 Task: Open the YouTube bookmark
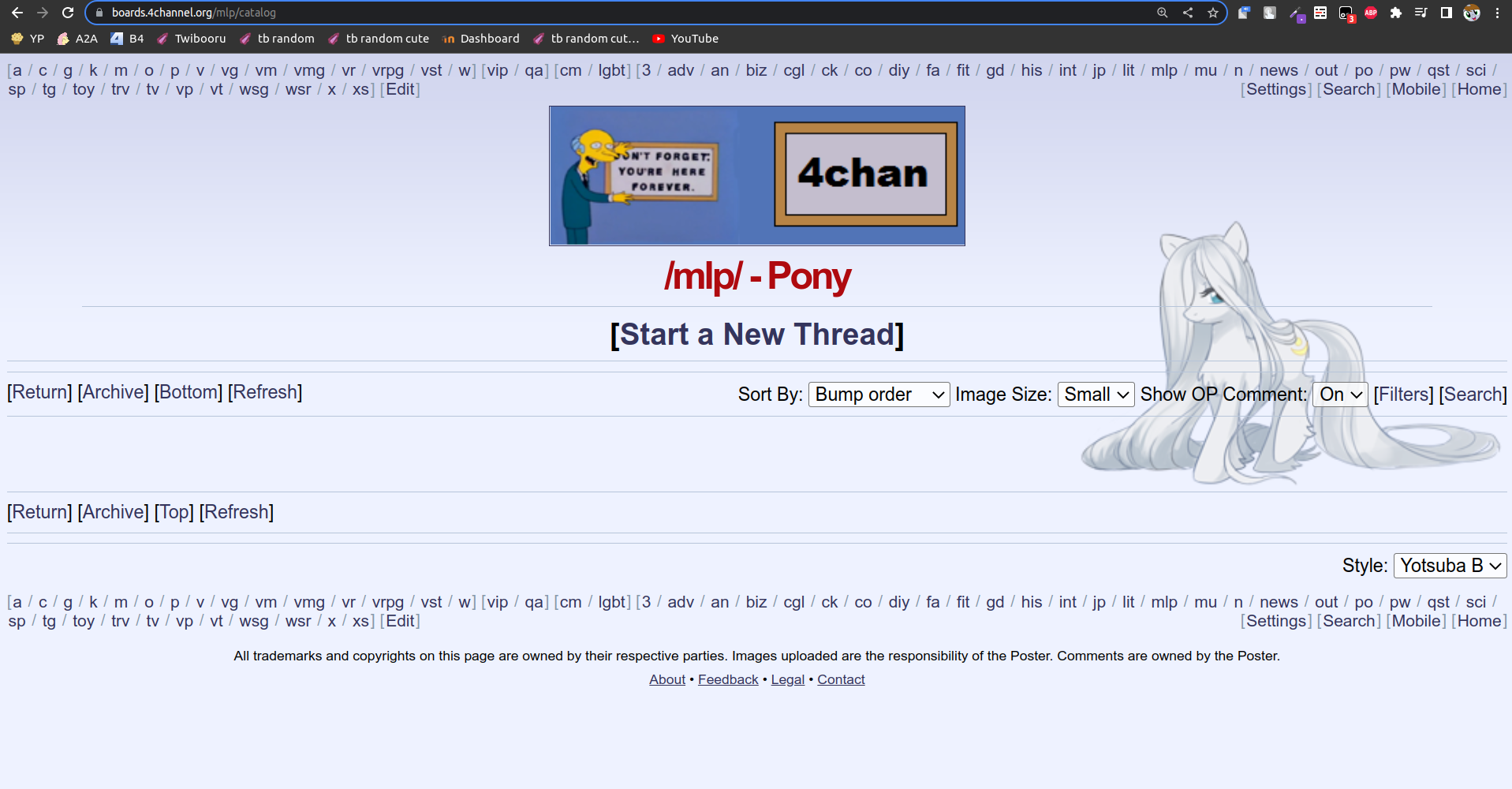[685, 39]
